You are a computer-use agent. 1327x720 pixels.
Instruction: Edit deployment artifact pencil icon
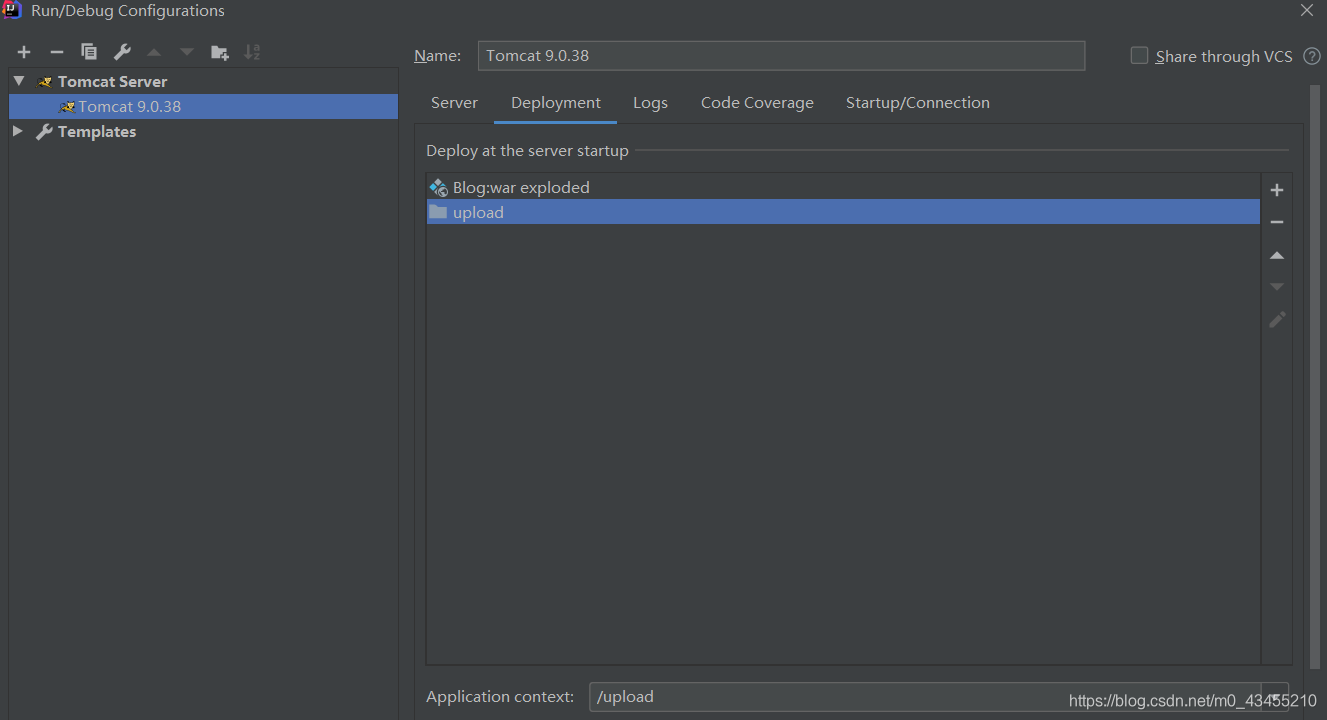1277,320
